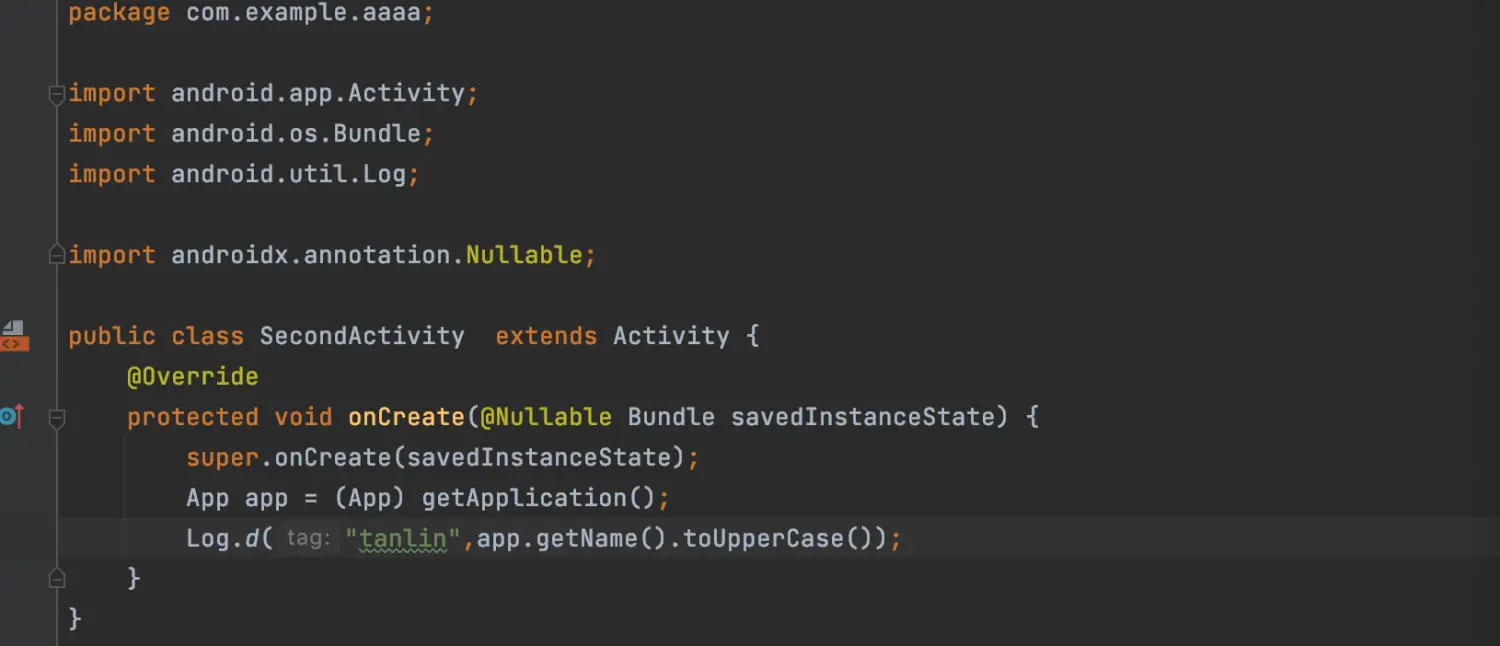The height and width of the screenshot is (646, 1500).
Task: Click the (App) cast expression
Action: click(x=370, y=498)
